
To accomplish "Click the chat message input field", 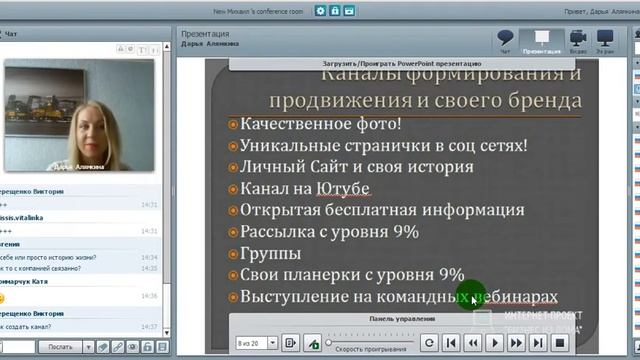I will 18,347.
